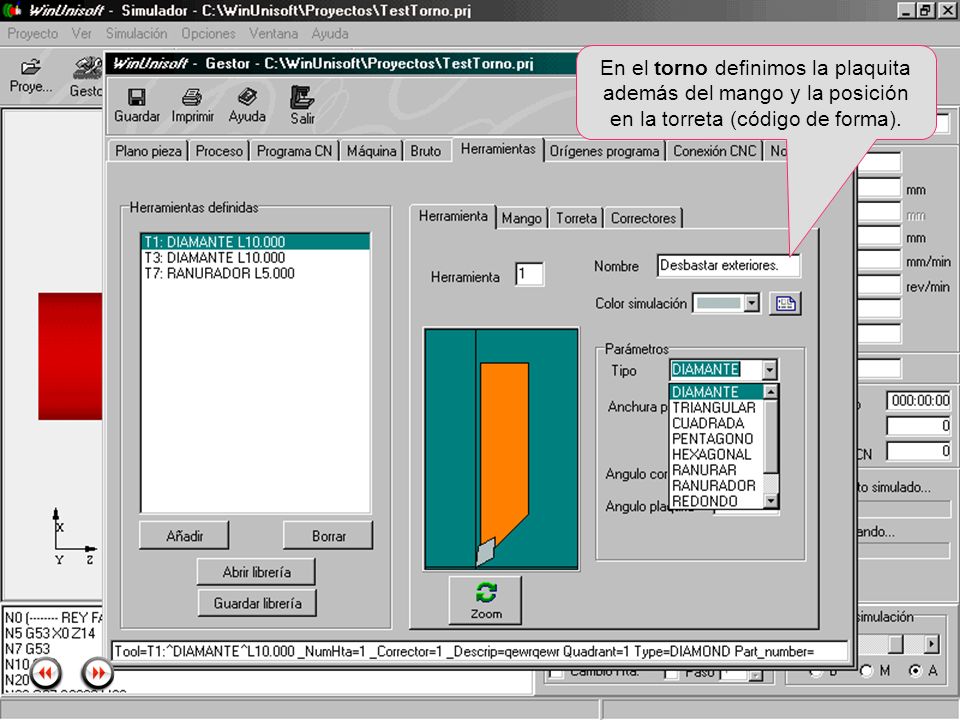Click the Imprimir printer icon

[192, 98]
